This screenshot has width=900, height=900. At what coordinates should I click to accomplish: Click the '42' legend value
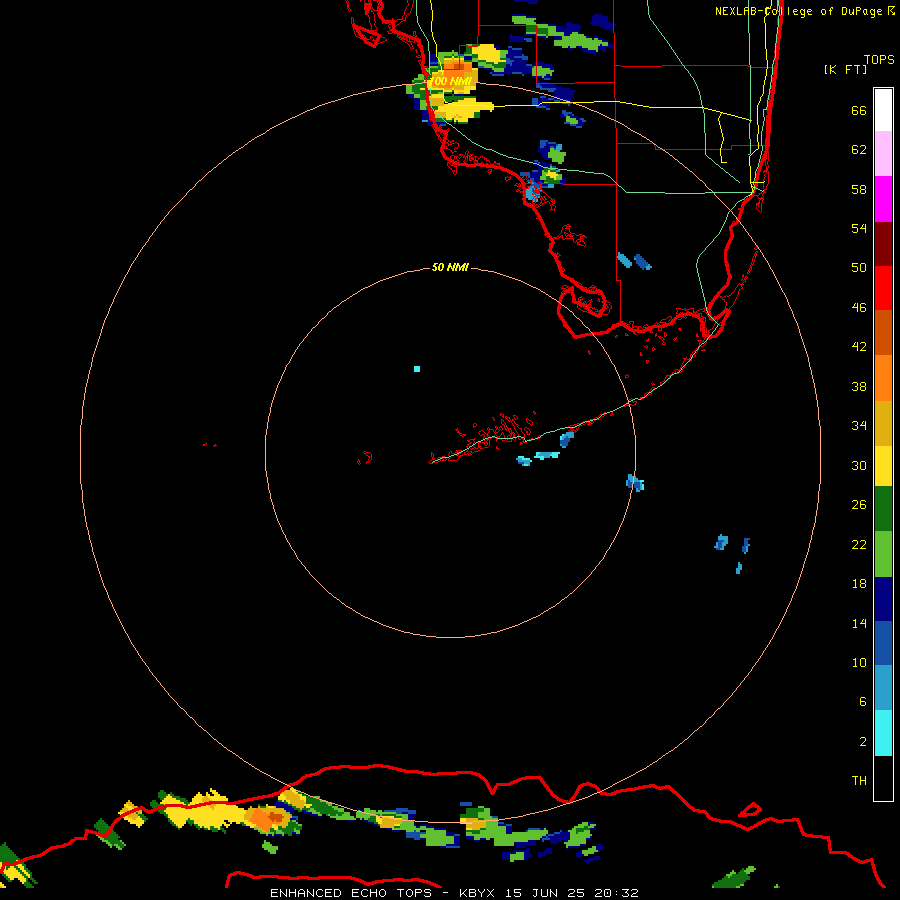click(x=859, y=347)
